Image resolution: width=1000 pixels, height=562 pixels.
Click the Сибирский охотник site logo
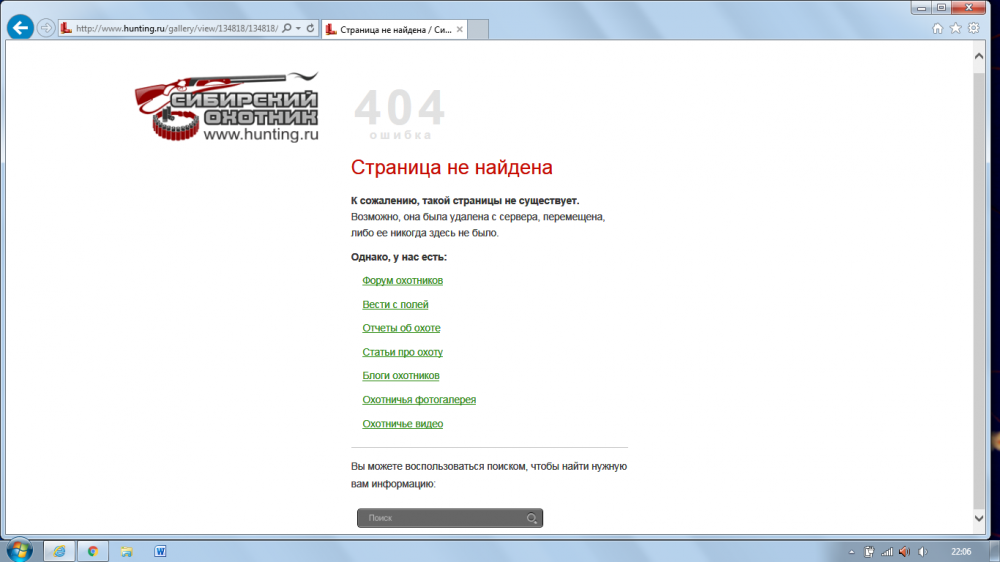[228, 106]
